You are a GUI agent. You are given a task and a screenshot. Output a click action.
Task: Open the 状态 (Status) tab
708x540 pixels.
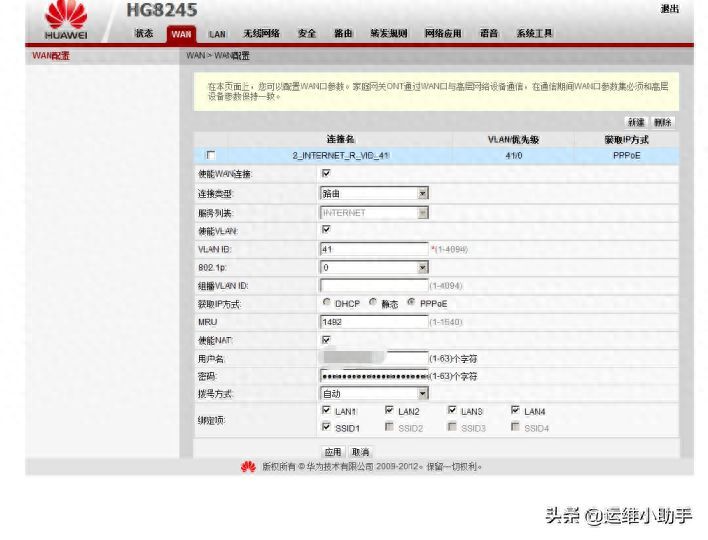[x=144, y=33]
